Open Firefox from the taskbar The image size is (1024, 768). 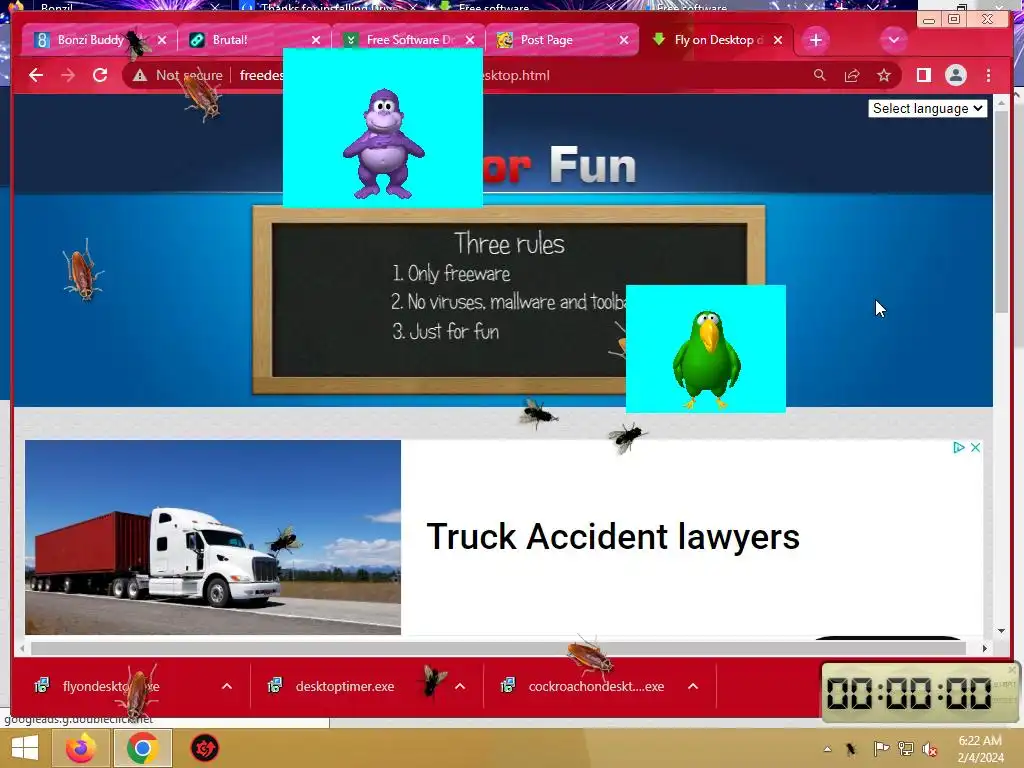click(x=81, y=748)
